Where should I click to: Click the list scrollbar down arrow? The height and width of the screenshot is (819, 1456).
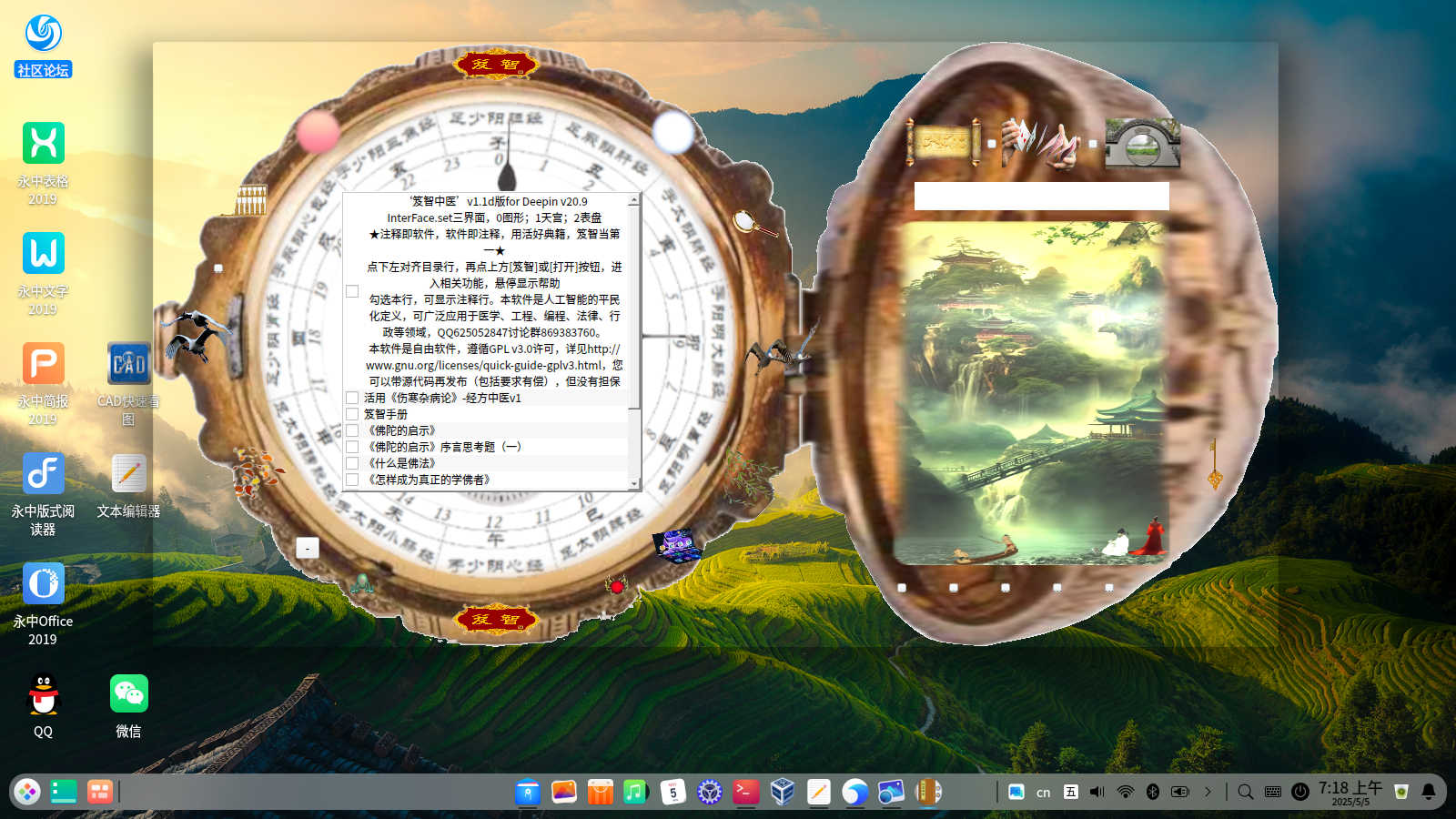[x=634, y=484]
